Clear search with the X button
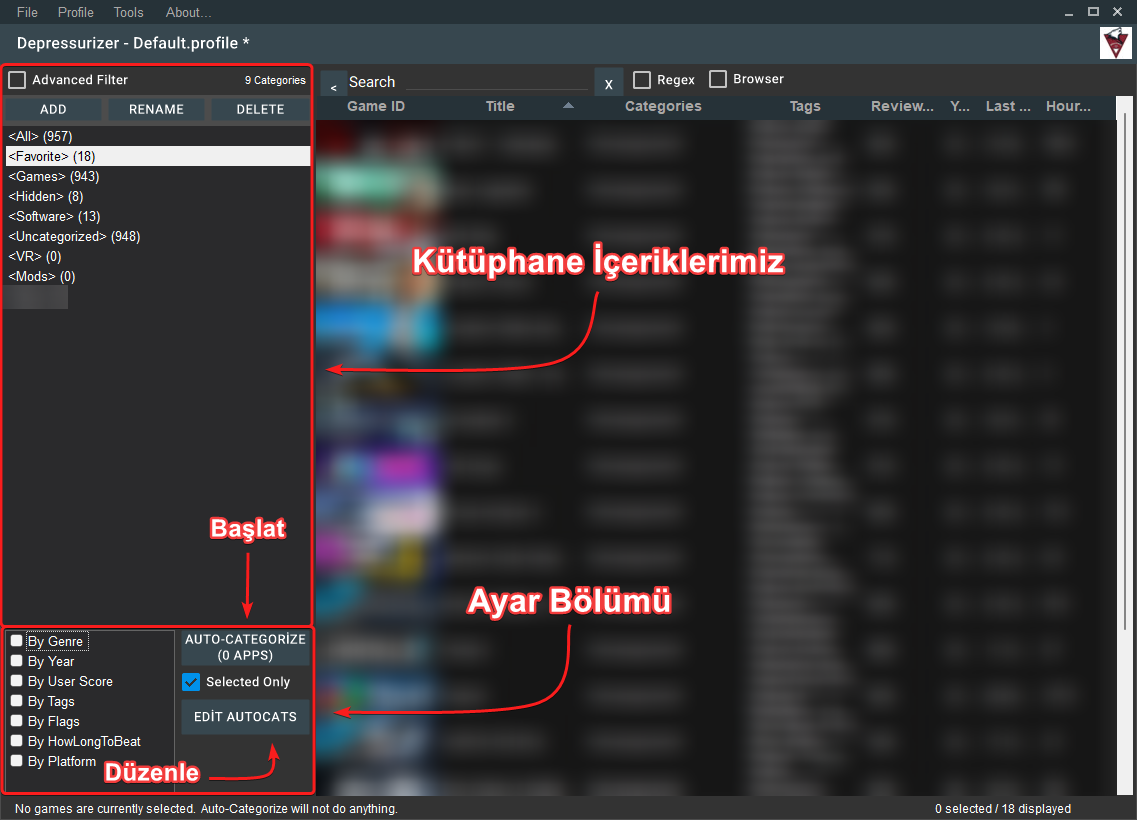This screenshot has width=1137, height=820. (x=608, y=84)
